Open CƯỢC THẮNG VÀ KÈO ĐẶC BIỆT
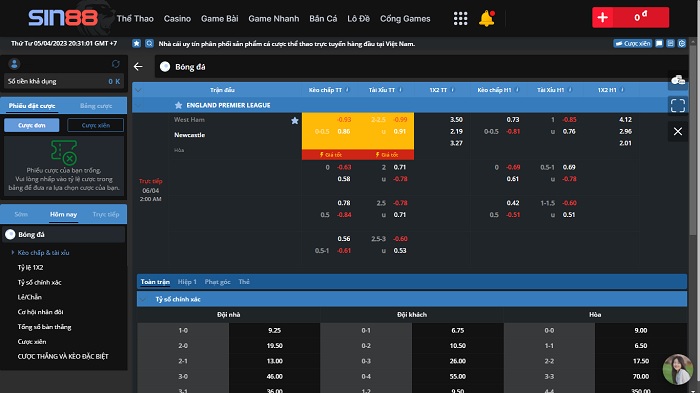This screenshot has height=393, width=700. pos(63,356)
